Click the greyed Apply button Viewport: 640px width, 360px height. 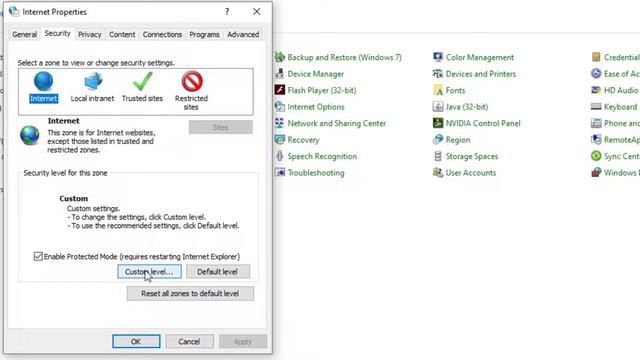click(x=243, y=342)
